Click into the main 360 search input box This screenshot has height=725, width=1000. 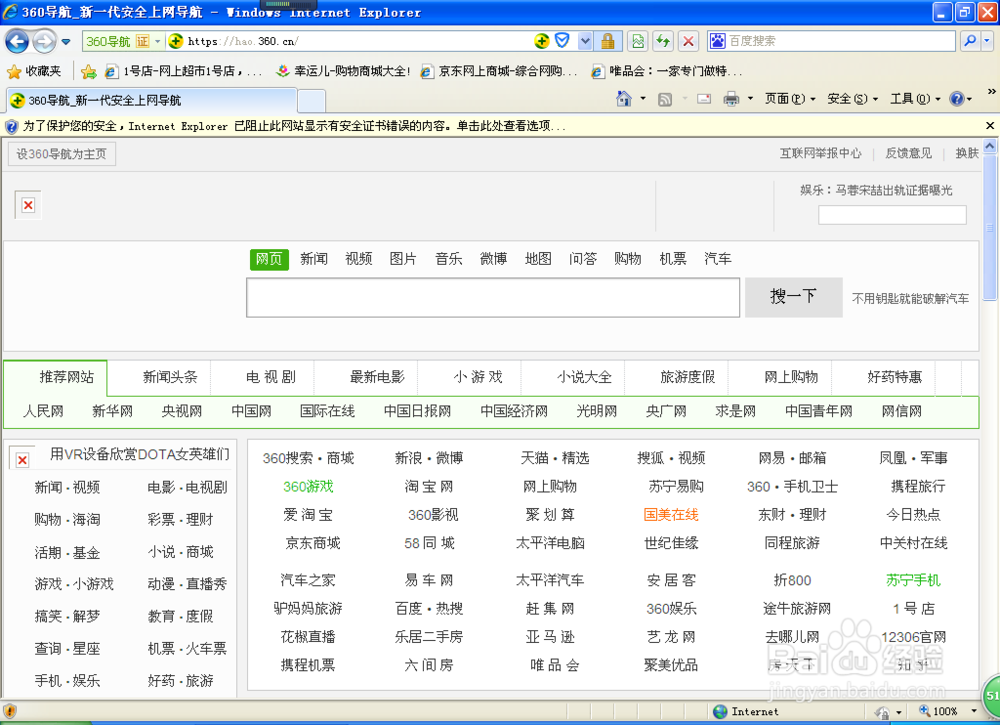[x=493, y=297]
